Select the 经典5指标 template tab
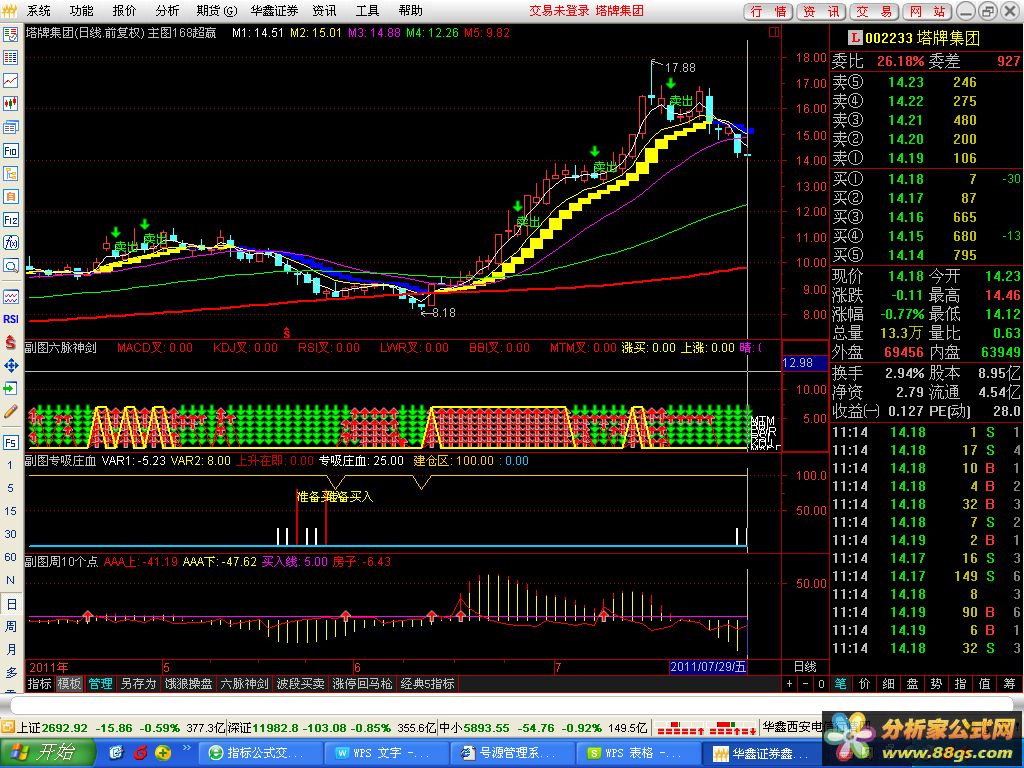 pyautogui.click(x=428, y=684)
